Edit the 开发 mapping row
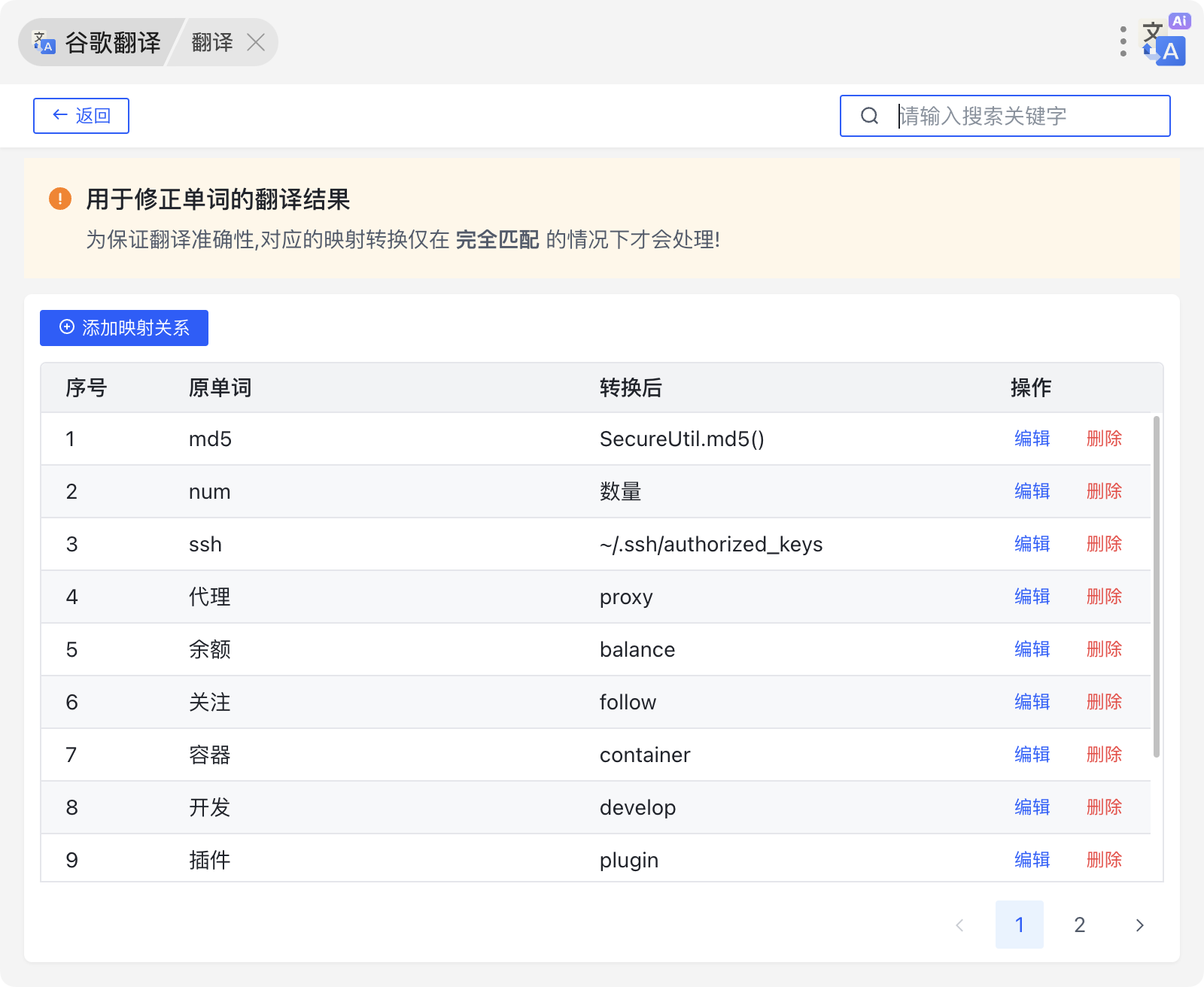 point(1032,807)
